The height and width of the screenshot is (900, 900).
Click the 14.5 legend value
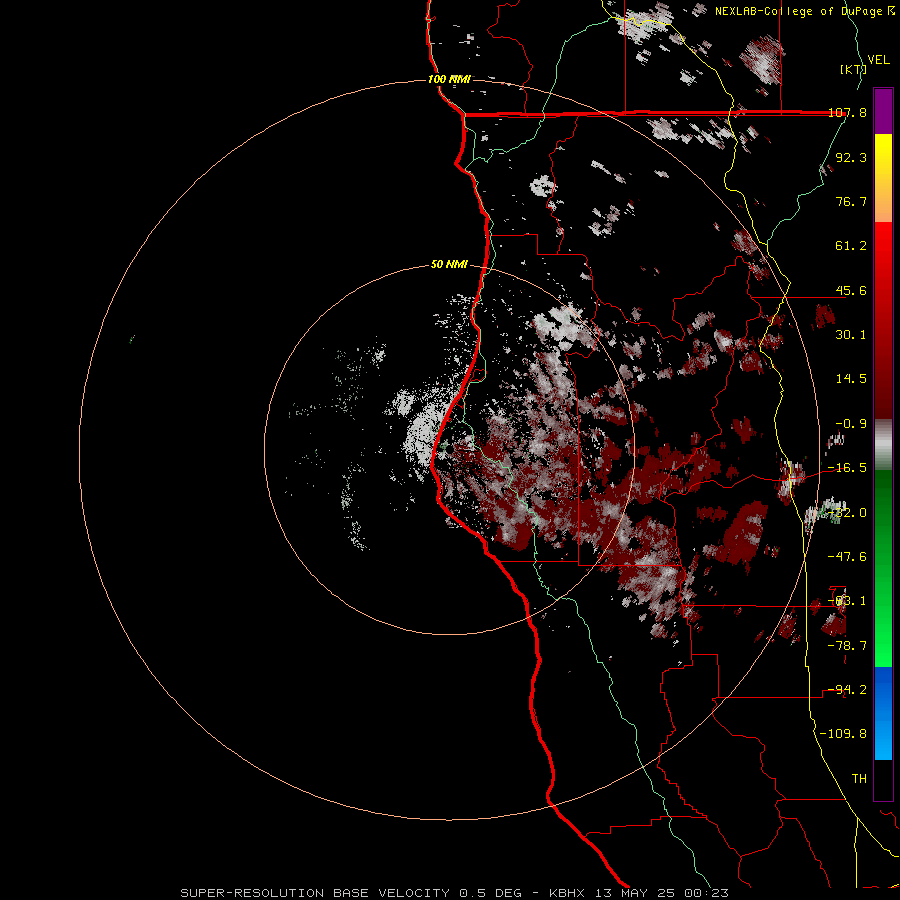click(851, 379)
